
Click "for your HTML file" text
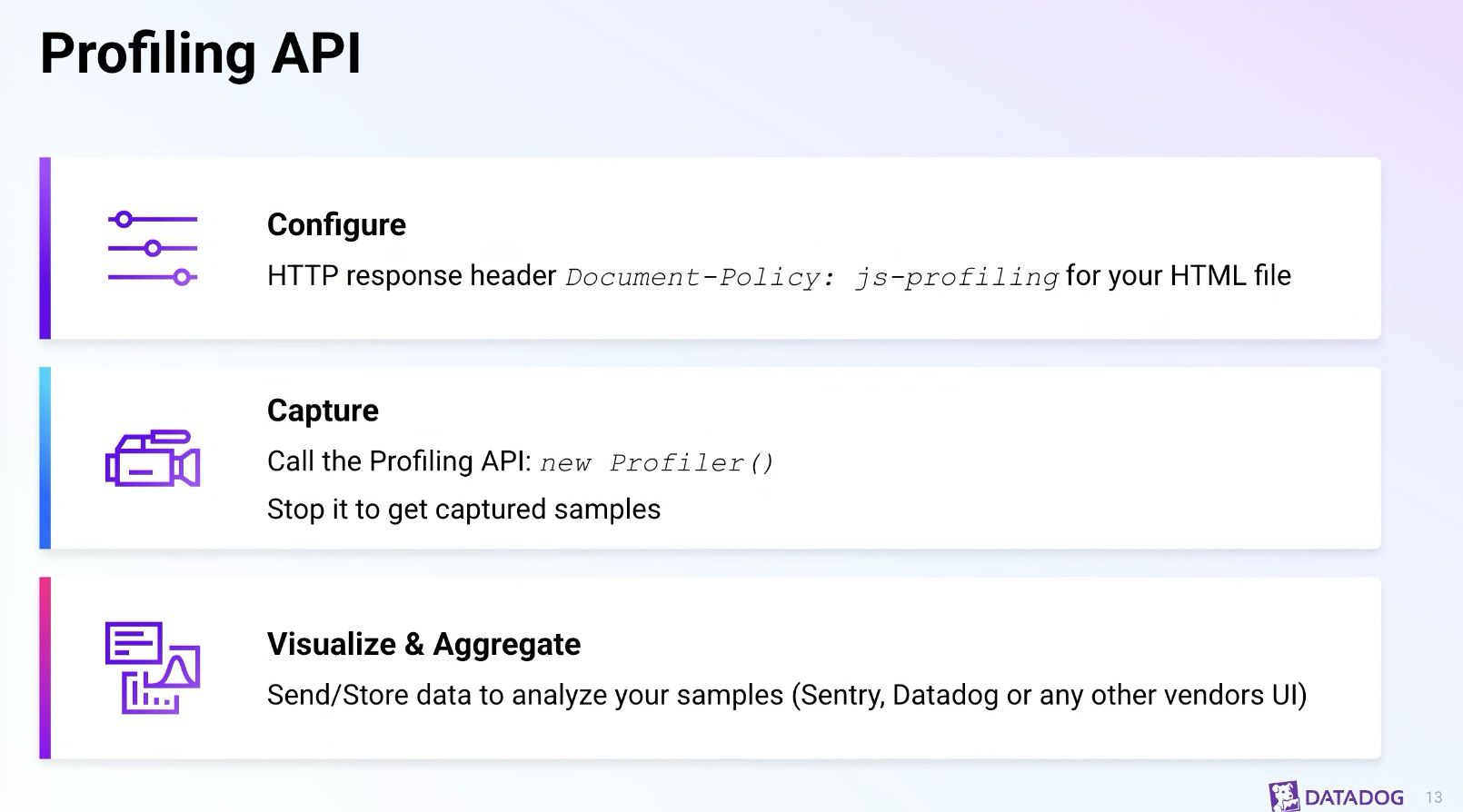1178,275
